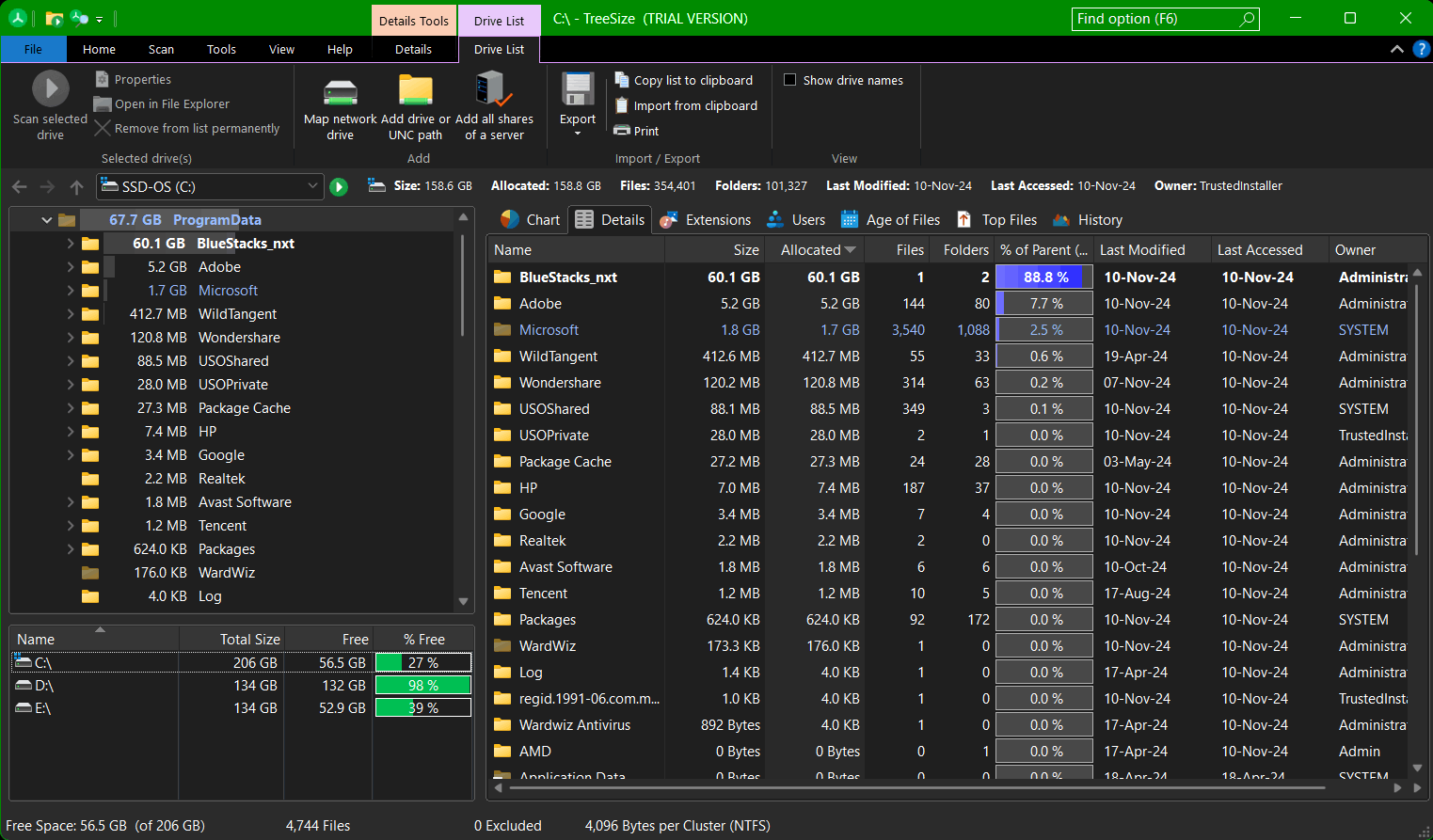The width and height of the screenshot is (1433, 840).
Task: Open the Home ribbon tab
Action: pyautogui.click(x=99, y=49)
